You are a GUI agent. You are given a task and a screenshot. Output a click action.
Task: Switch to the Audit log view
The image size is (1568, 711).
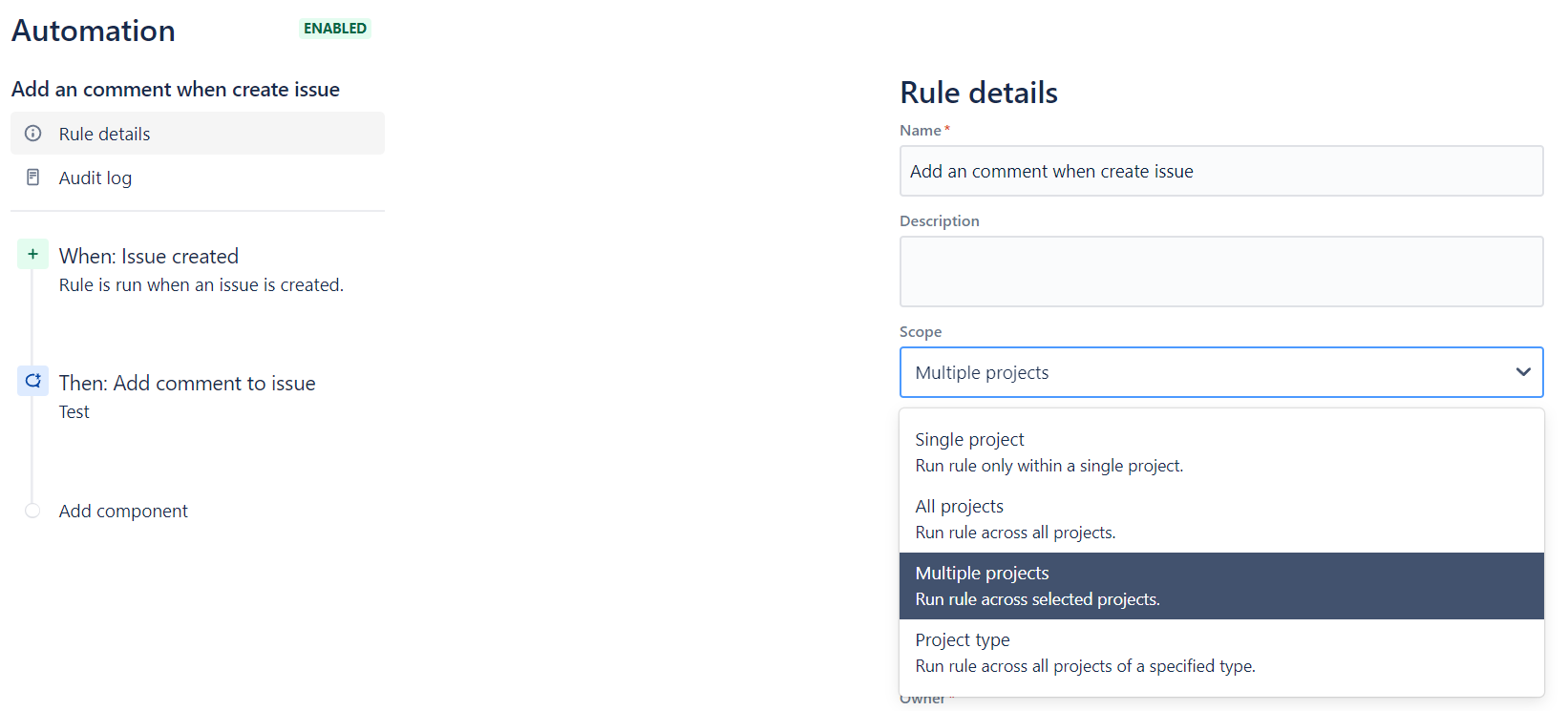pyautogui.click(x=95, y=178)
